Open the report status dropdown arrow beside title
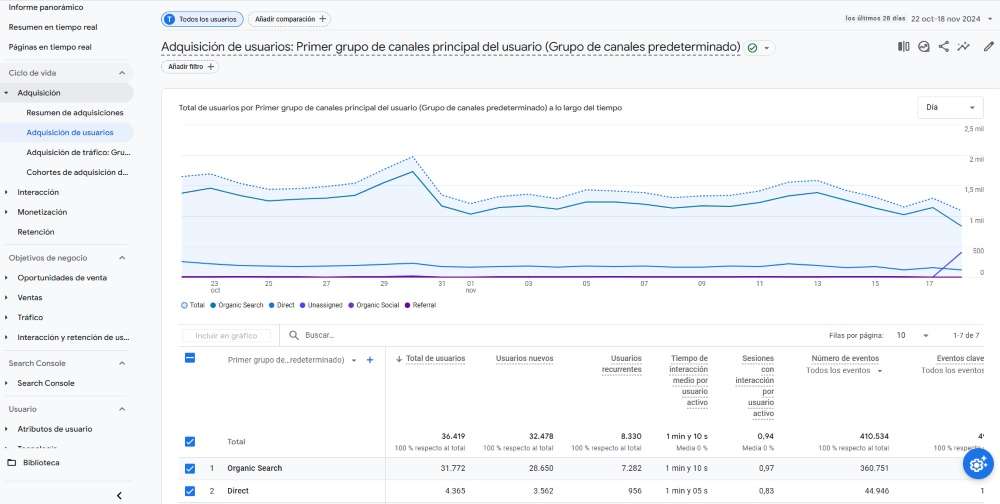Screen dimensions: 1000x504 767,48
